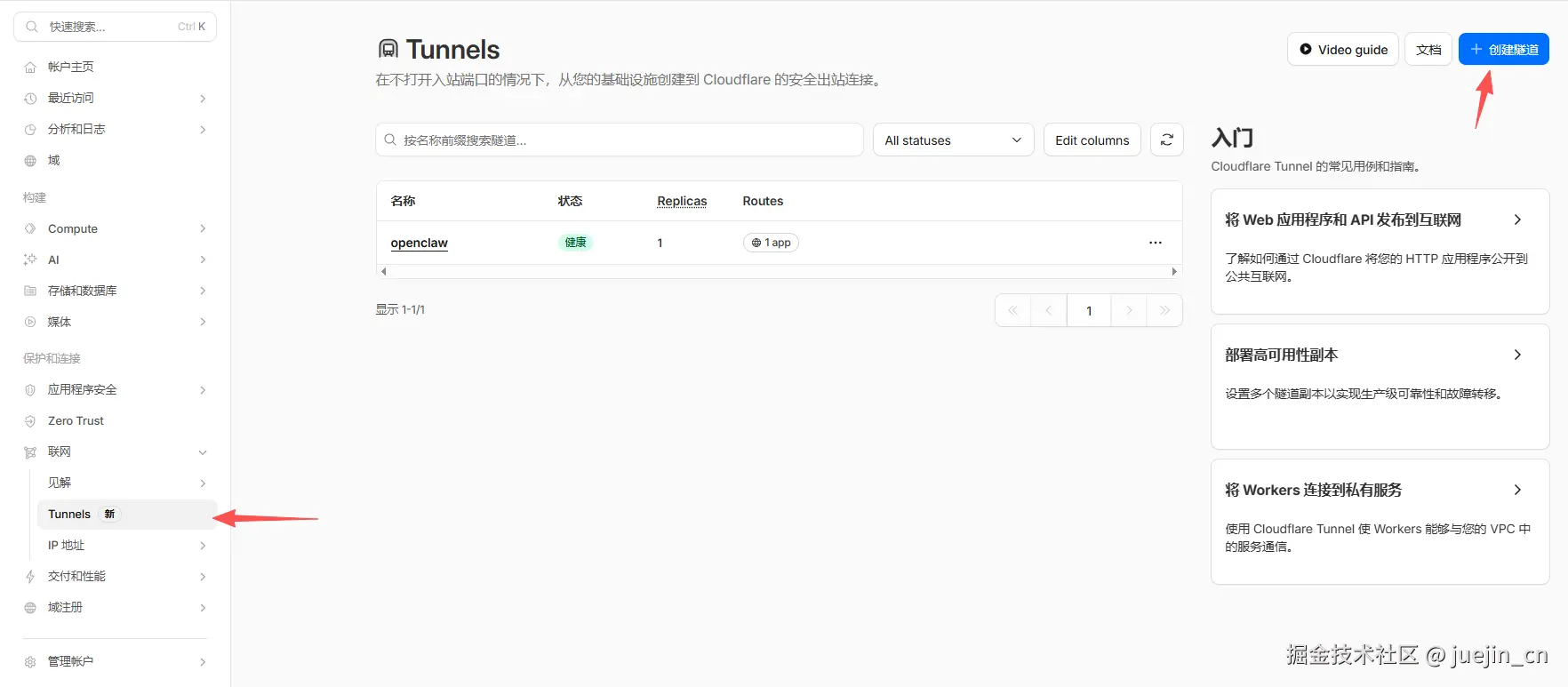Click the 1 app routes badge
Screen dimensions: 1568x687
(x=771, y=243)
